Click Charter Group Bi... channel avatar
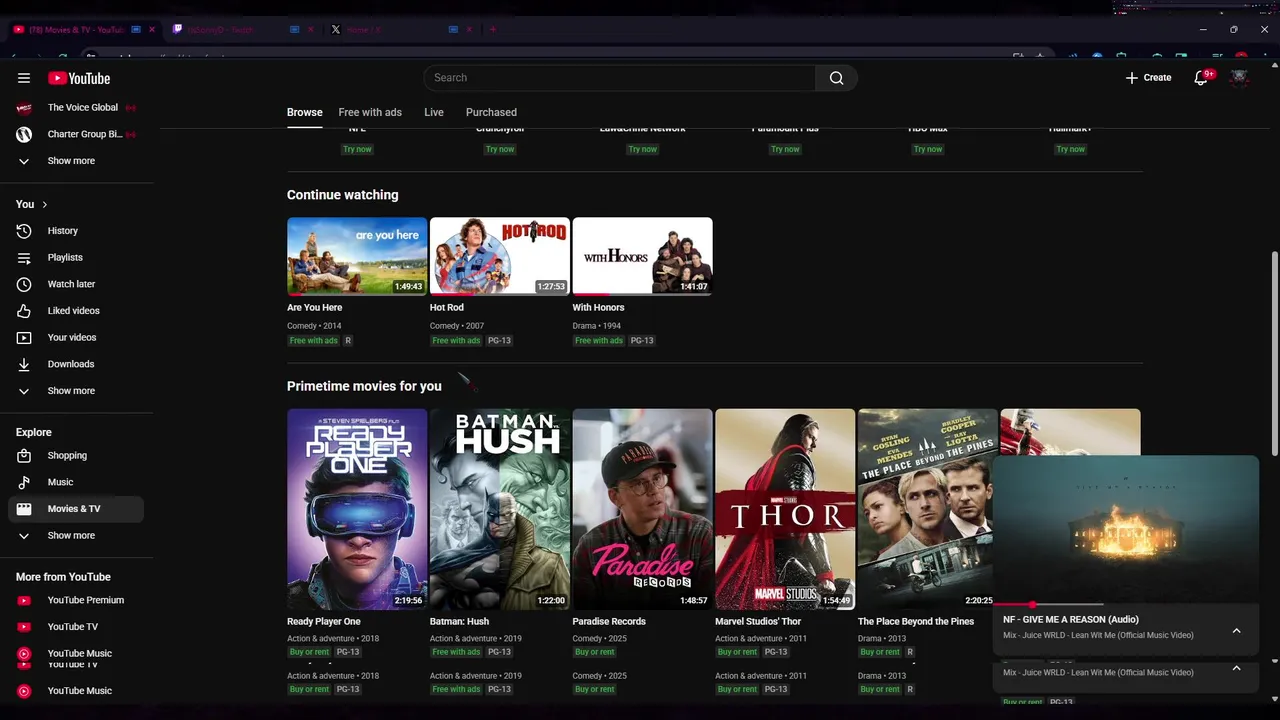 click(x=24, y=134)
